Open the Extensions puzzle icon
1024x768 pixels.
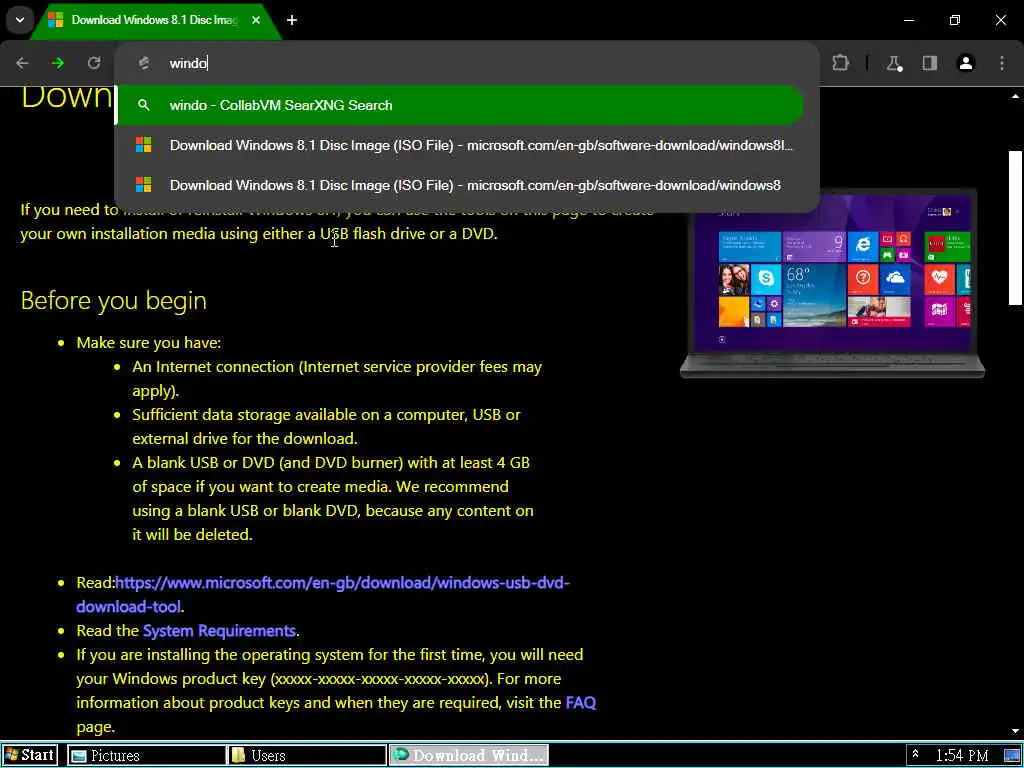[x=840, y=63]
